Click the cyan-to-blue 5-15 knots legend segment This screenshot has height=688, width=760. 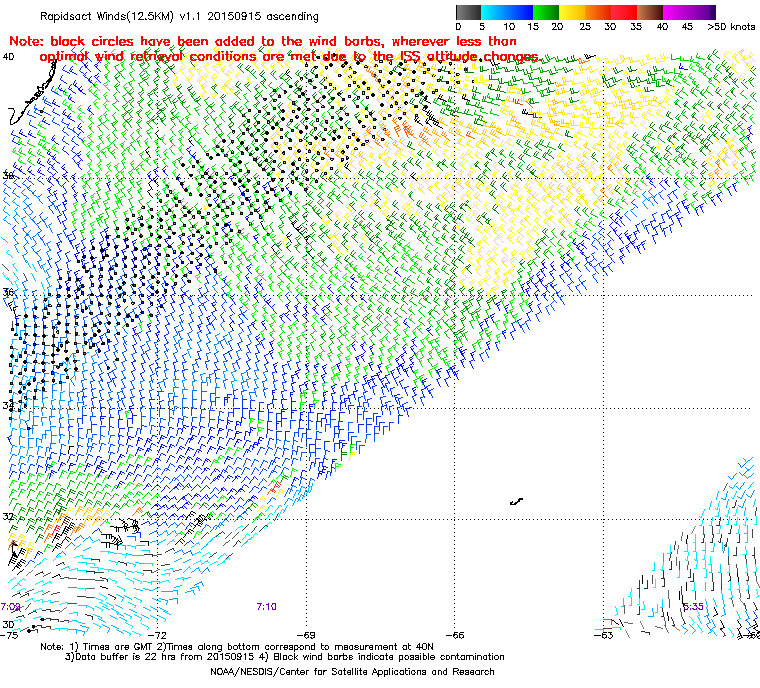pyautogui.click(x=507, y=12)
